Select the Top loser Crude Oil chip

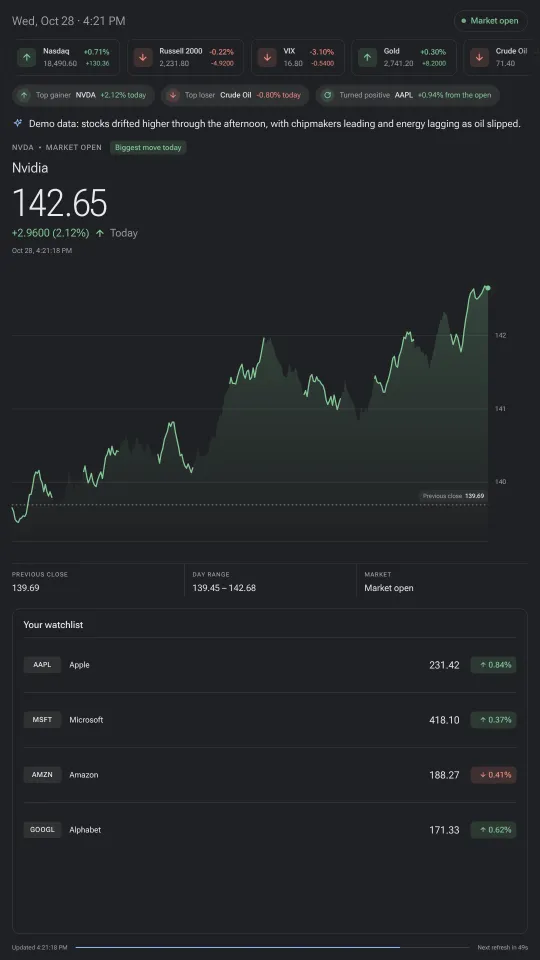(x=235, y=96)
